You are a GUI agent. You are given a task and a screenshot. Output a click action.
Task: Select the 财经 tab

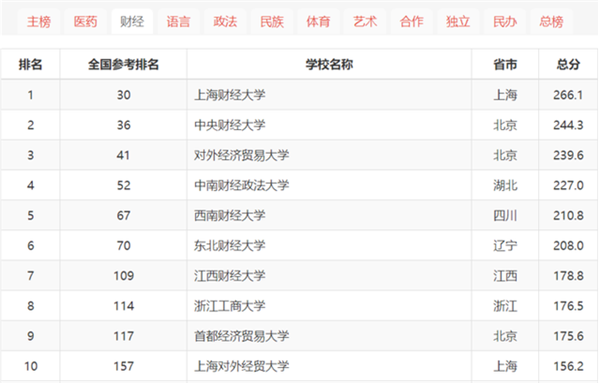coord(132,21)
